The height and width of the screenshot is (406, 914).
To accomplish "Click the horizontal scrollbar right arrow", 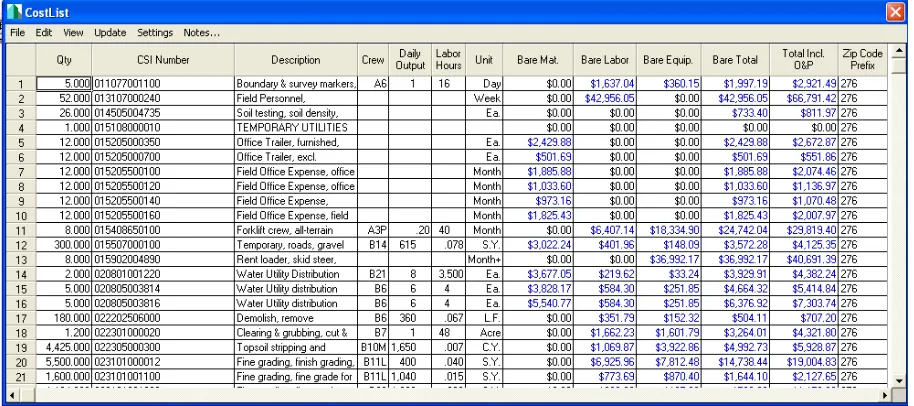I will point(885,395).
